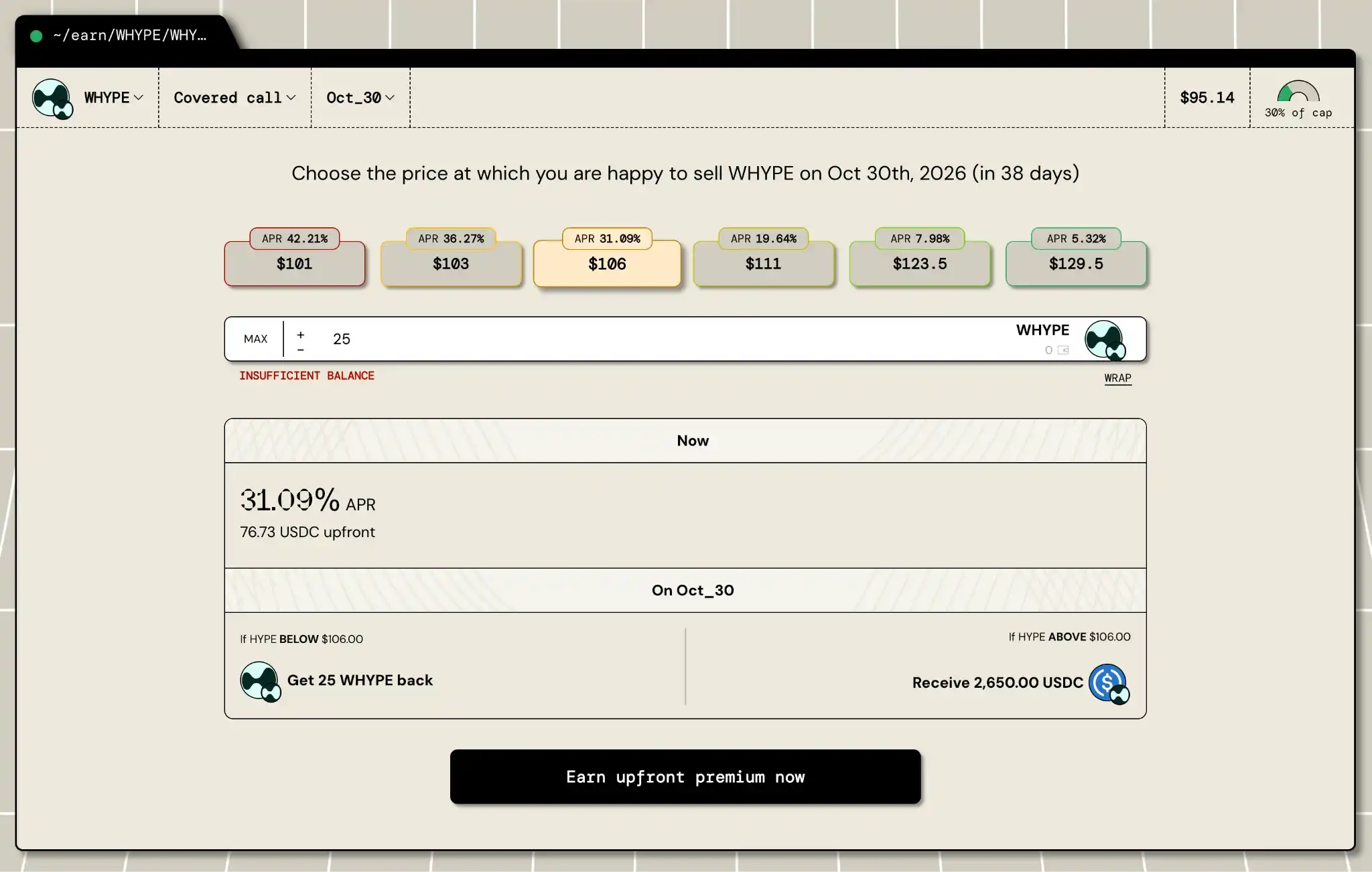Increase amount with the plus stepper
The image size is (1372, 872).
(x=301, y=334)
